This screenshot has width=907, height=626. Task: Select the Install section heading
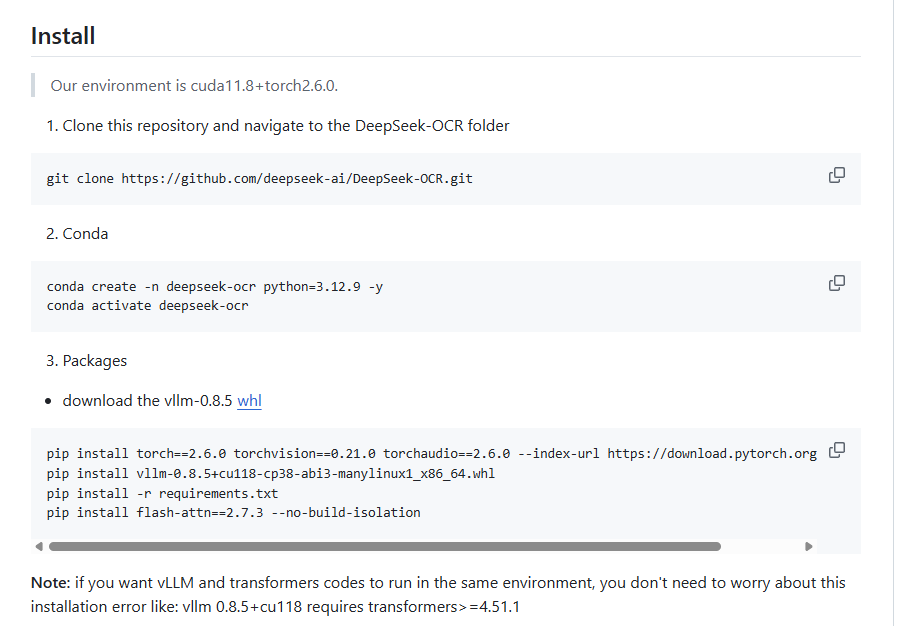62,34
